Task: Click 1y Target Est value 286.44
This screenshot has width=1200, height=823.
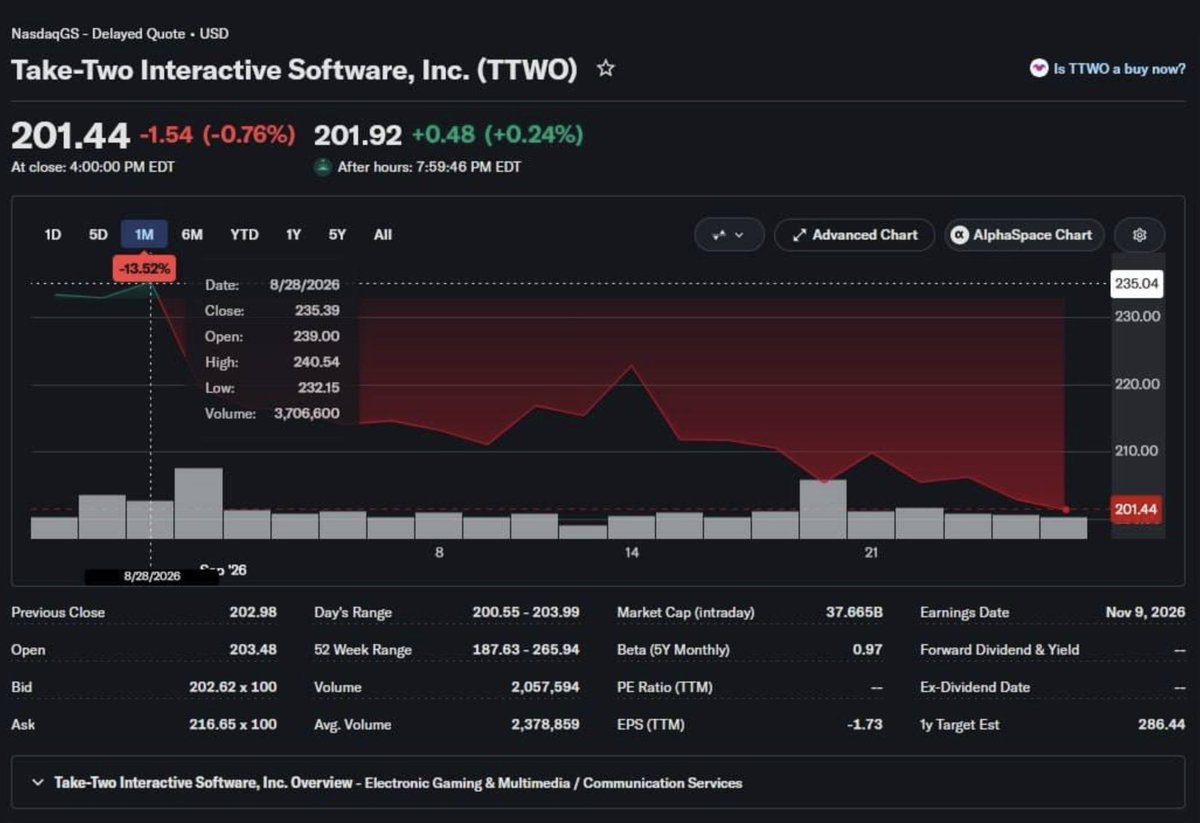Action: click(x=1162, y=724)
